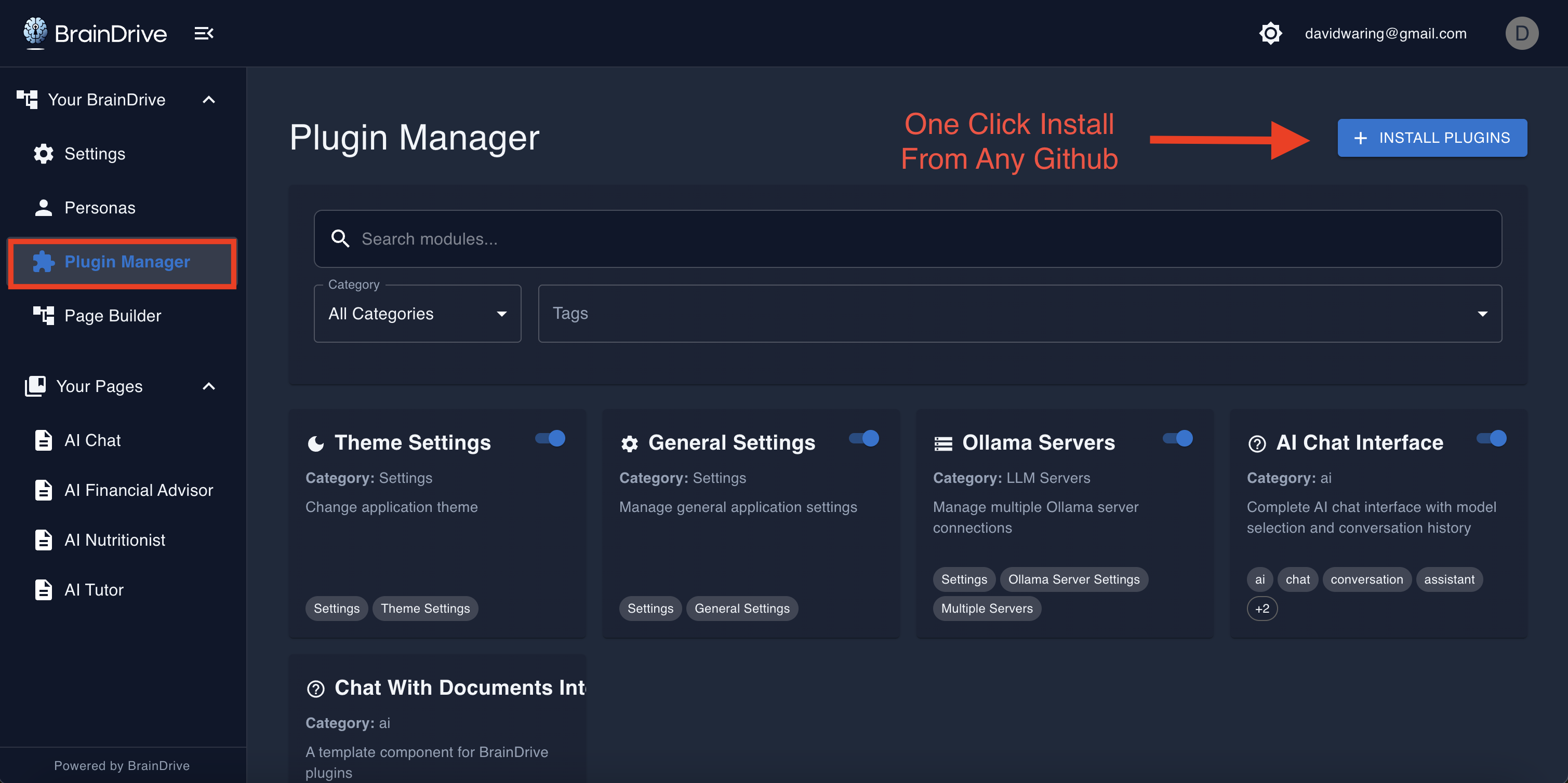The width and height of the screenshot is (1568, 783).
Task: Click the Install Plugins button
Action: pos(1432,138)
